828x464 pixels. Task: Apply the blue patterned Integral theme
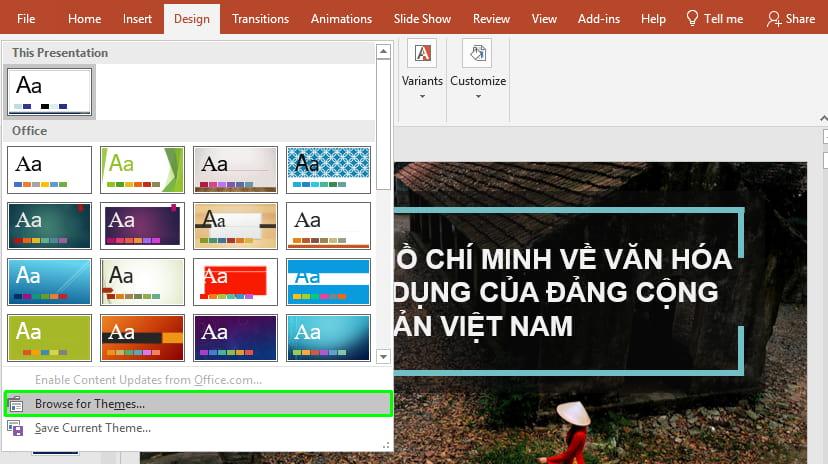tap(328, 170)
